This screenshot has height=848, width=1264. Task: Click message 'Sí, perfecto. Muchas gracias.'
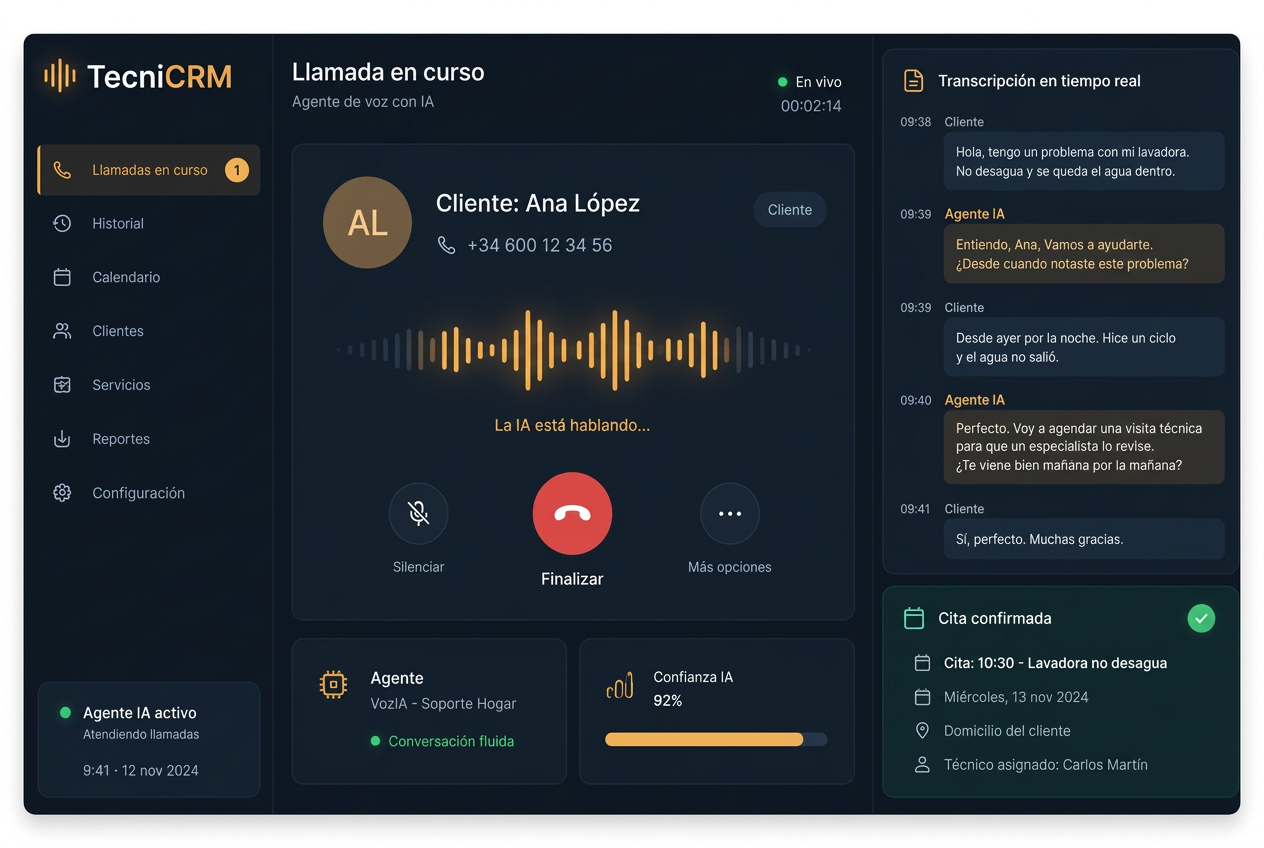(1084, 539)
